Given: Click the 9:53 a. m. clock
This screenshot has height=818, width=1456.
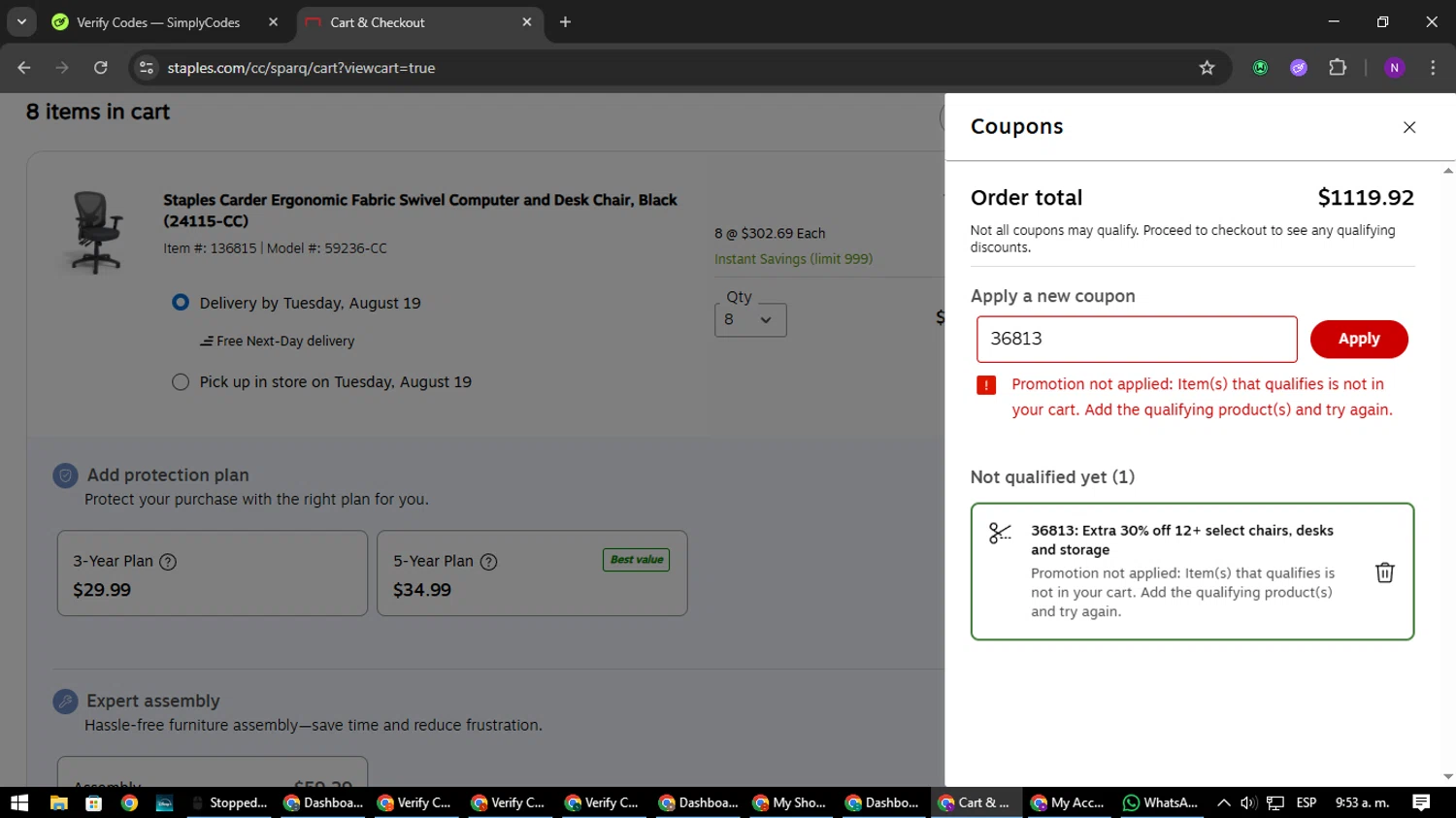Looking at the screenshot, I should click(x=1363, y=802).
